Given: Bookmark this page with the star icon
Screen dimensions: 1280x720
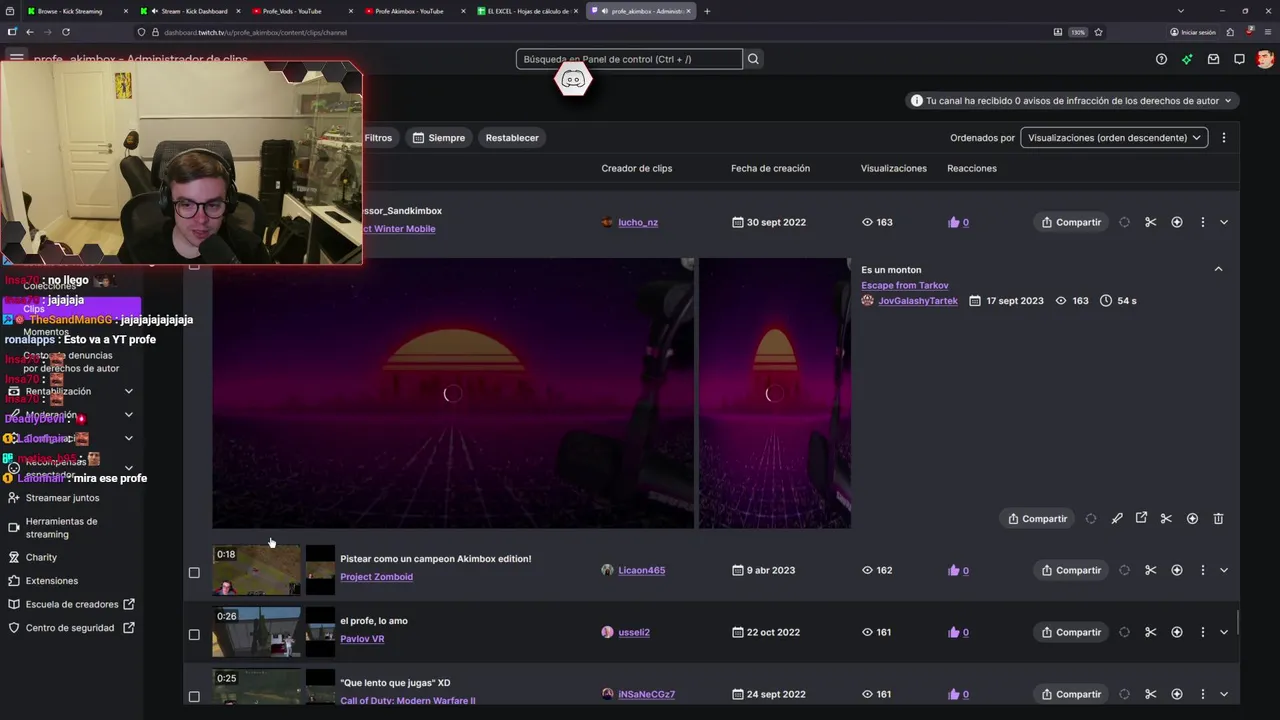Looking at the screenshot, I should (x=1098, y=32).
